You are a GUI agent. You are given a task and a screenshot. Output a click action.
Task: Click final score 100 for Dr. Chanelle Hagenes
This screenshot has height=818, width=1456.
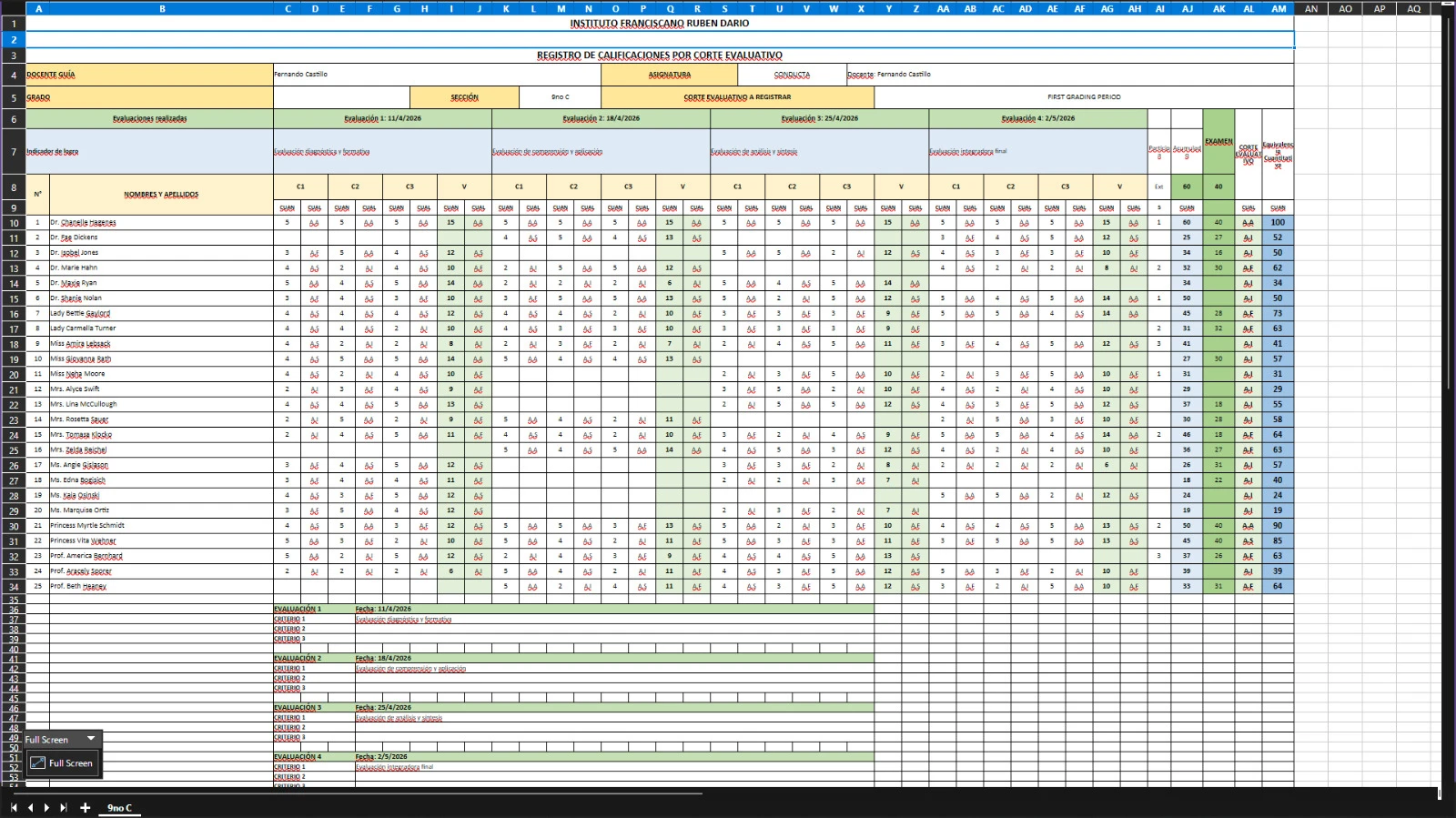(1278, 222)
